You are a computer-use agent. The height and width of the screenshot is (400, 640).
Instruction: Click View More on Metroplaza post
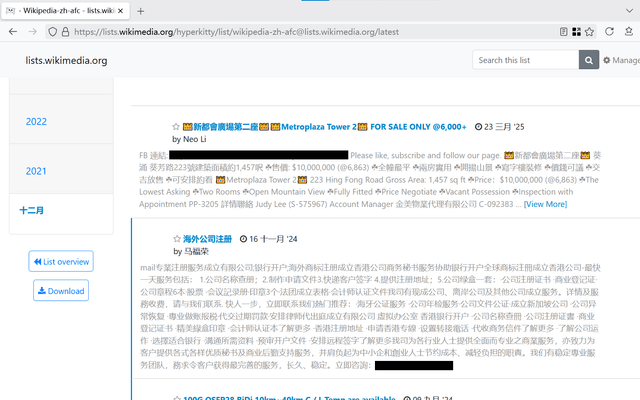545,204
